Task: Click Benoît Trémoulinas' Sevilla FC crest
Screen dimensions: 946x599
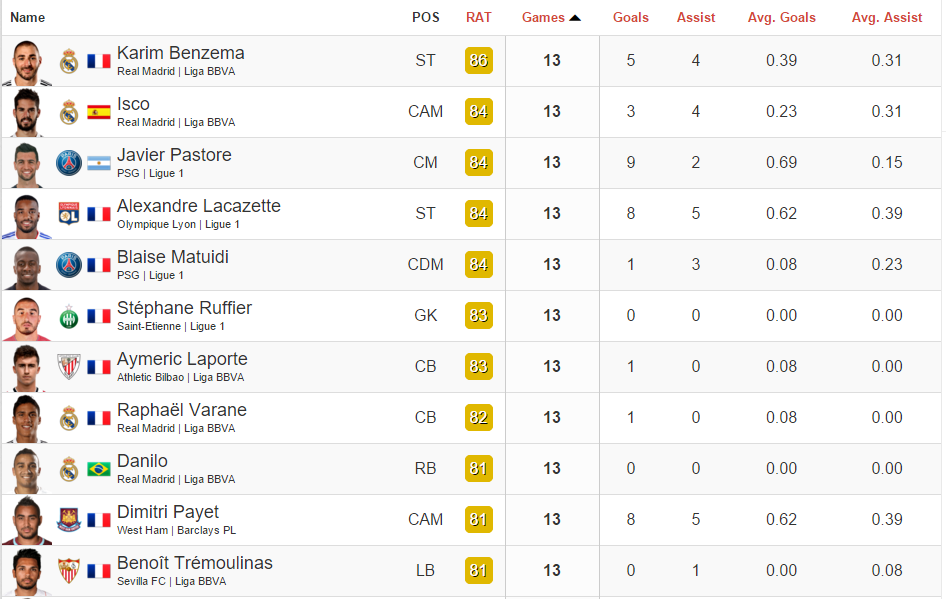Action: (x=69, y=571)
